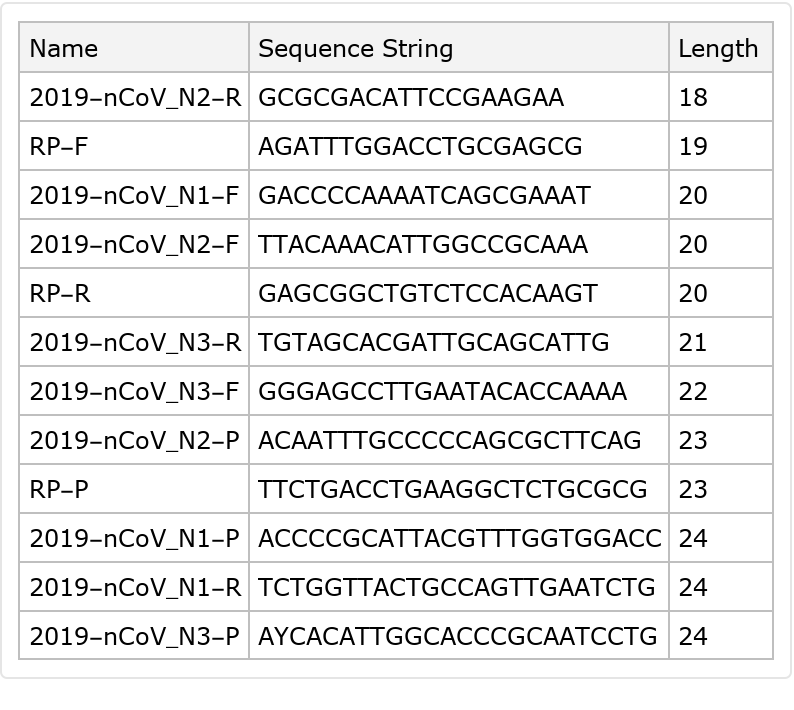Click the 2019-nCoV_N3-F name cell
Screen dimensions: 794x710
(x=134, y=392)
